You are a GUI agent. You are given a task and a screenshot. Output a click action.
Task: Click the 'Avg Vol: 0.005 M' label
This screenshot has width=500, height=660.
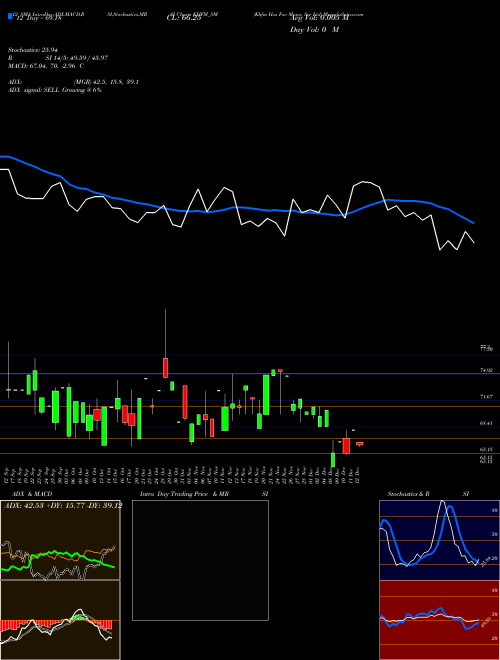319,18
